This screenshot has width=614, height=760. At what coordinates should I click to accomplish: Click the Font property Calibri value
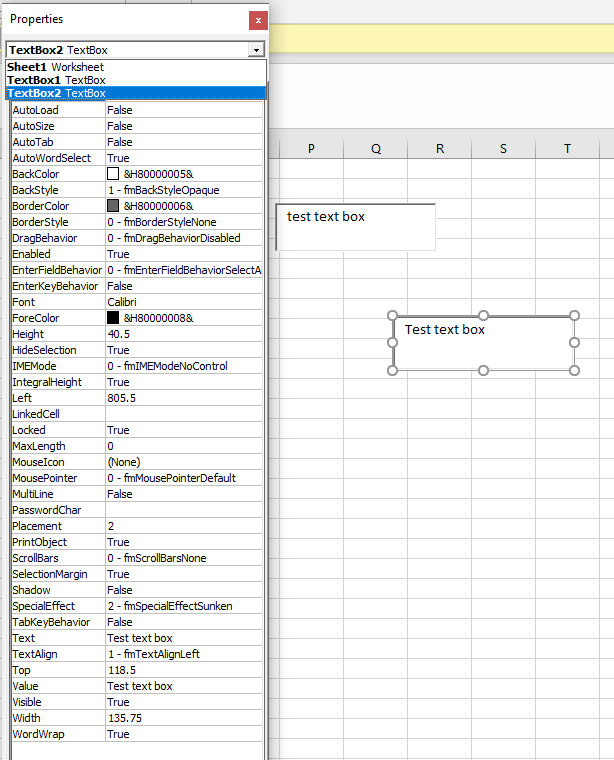(x=184, y=302)
